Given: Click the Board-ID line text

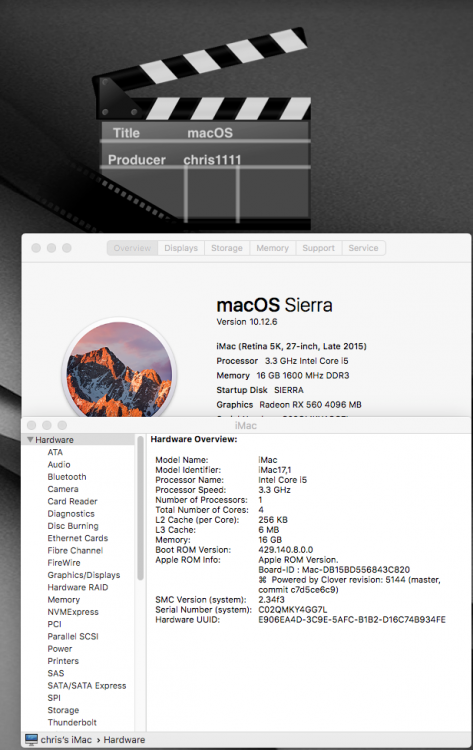Looking at the screenshot, I should pyautogui.click(x=334, y=570).
